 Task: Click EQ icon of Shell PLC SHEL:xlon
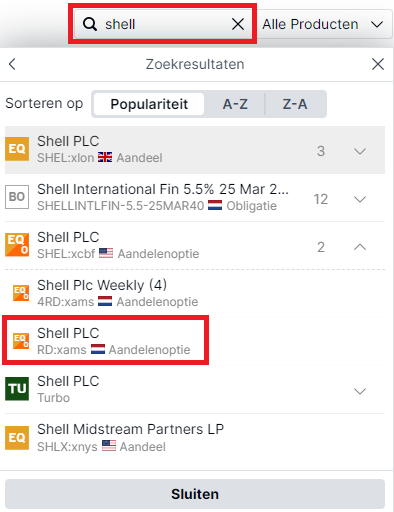coord(17,149)
